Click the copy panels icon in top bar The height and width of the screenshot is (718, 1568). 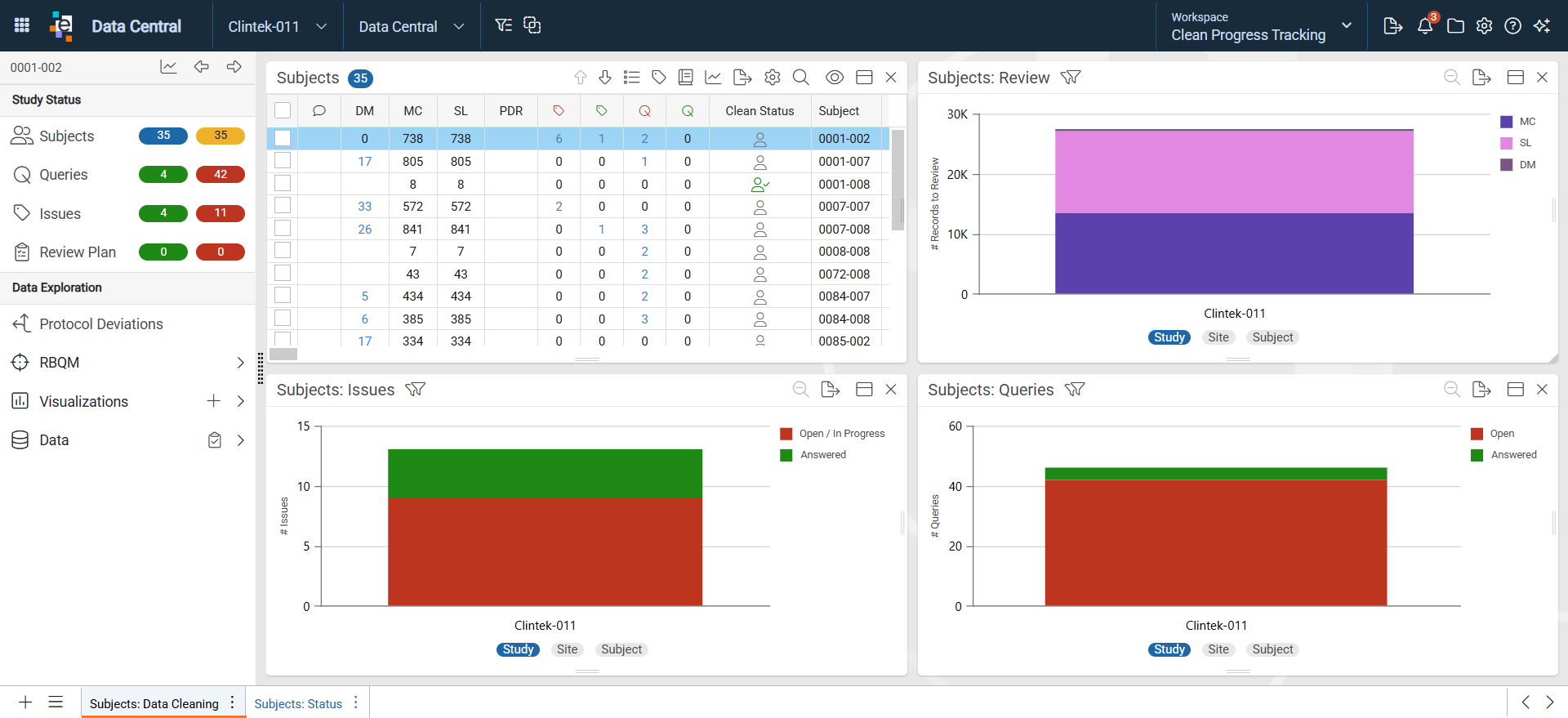pyautogui.click(x=532, y=25)
